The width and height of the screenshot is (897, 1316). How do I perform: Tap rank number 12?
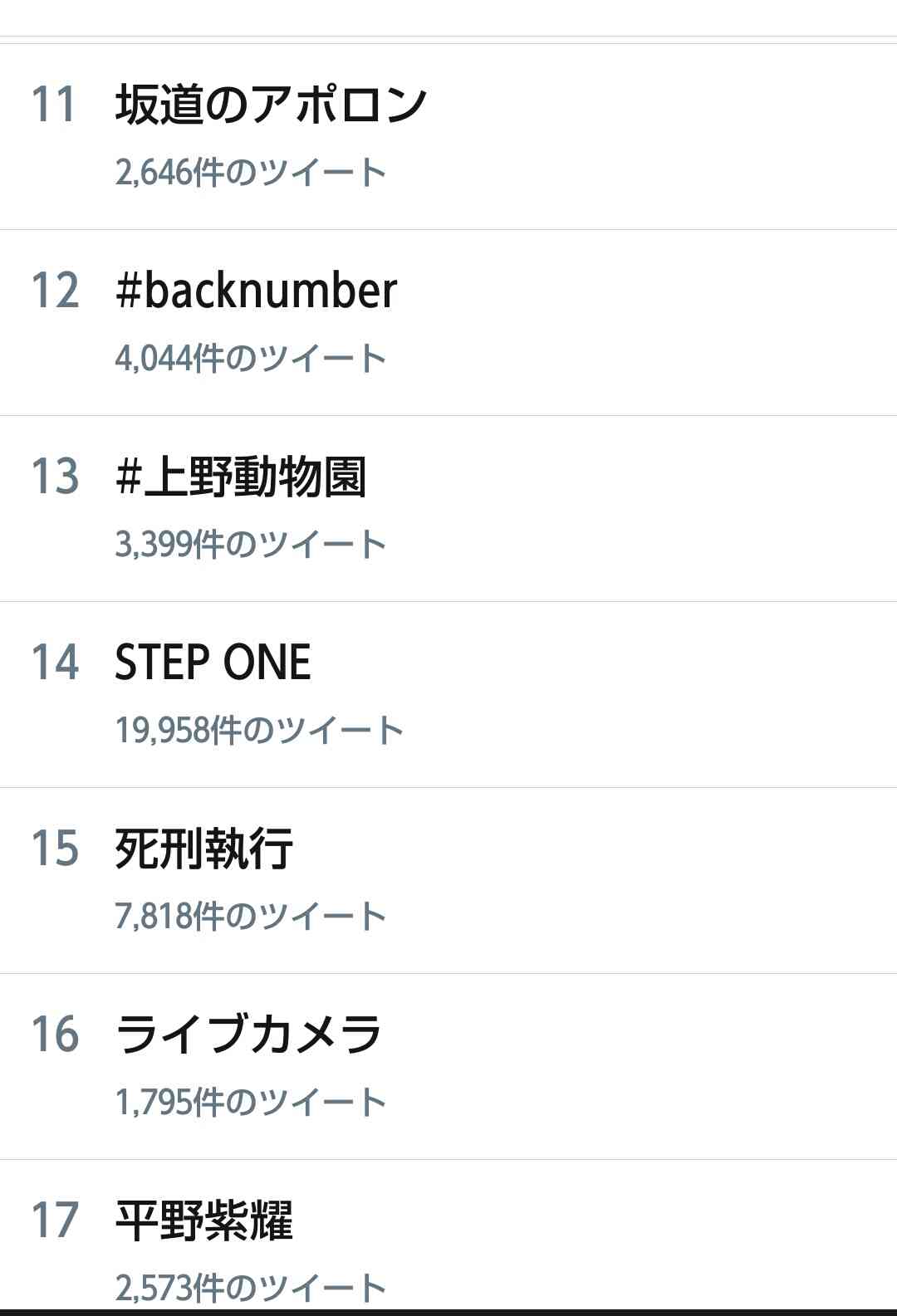click(55, 291)
